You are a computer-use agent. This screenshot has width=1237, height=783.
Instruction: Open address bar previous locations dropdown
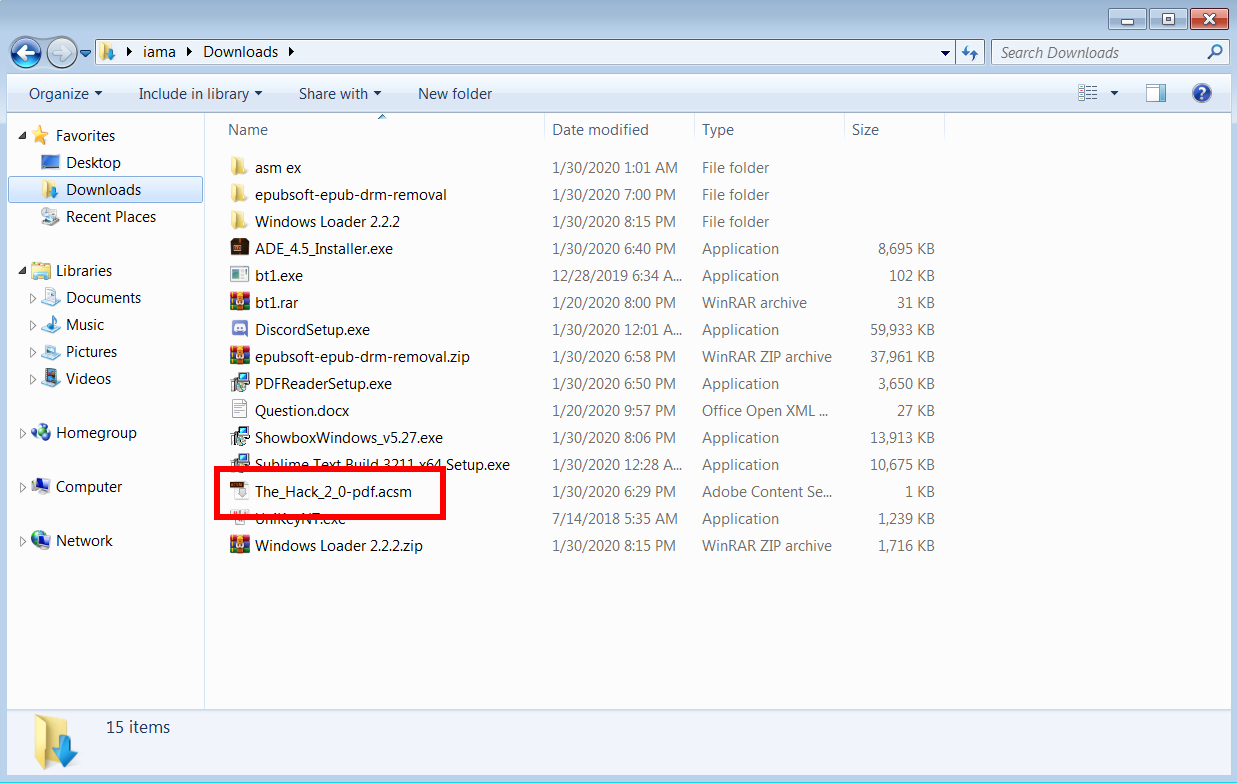[x=946, y=52]
